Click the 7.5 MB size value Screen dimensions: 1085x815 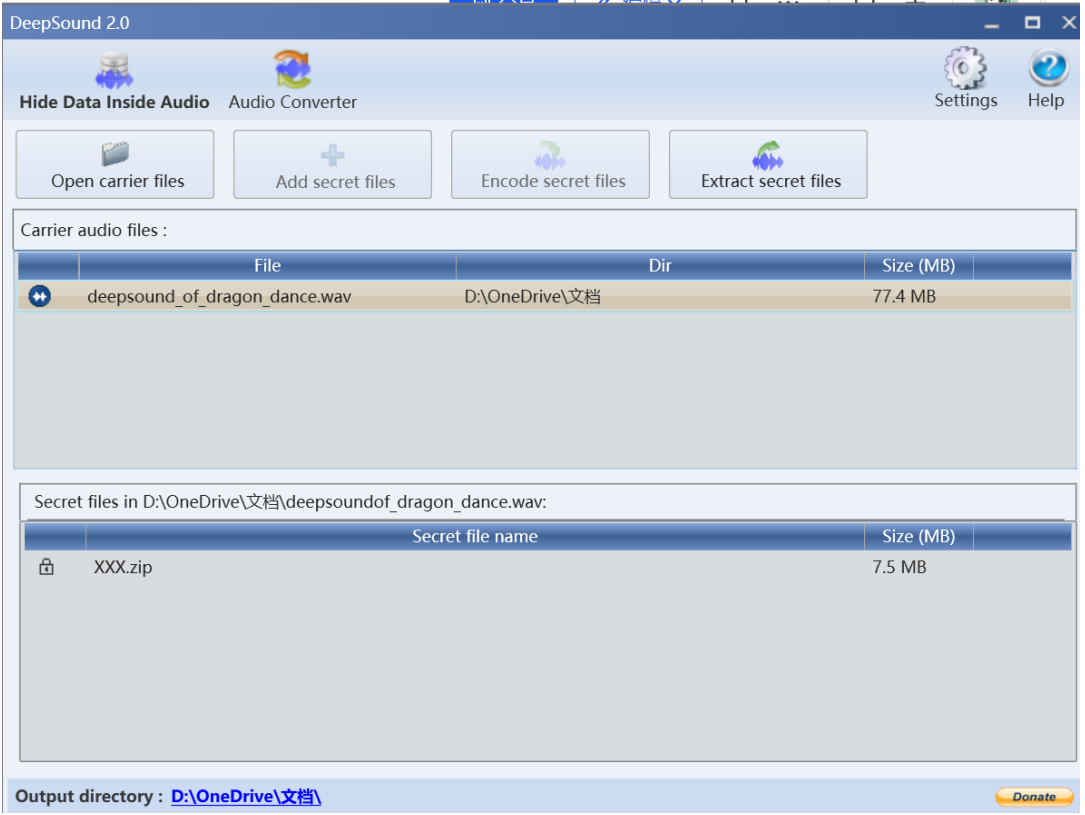899,567
